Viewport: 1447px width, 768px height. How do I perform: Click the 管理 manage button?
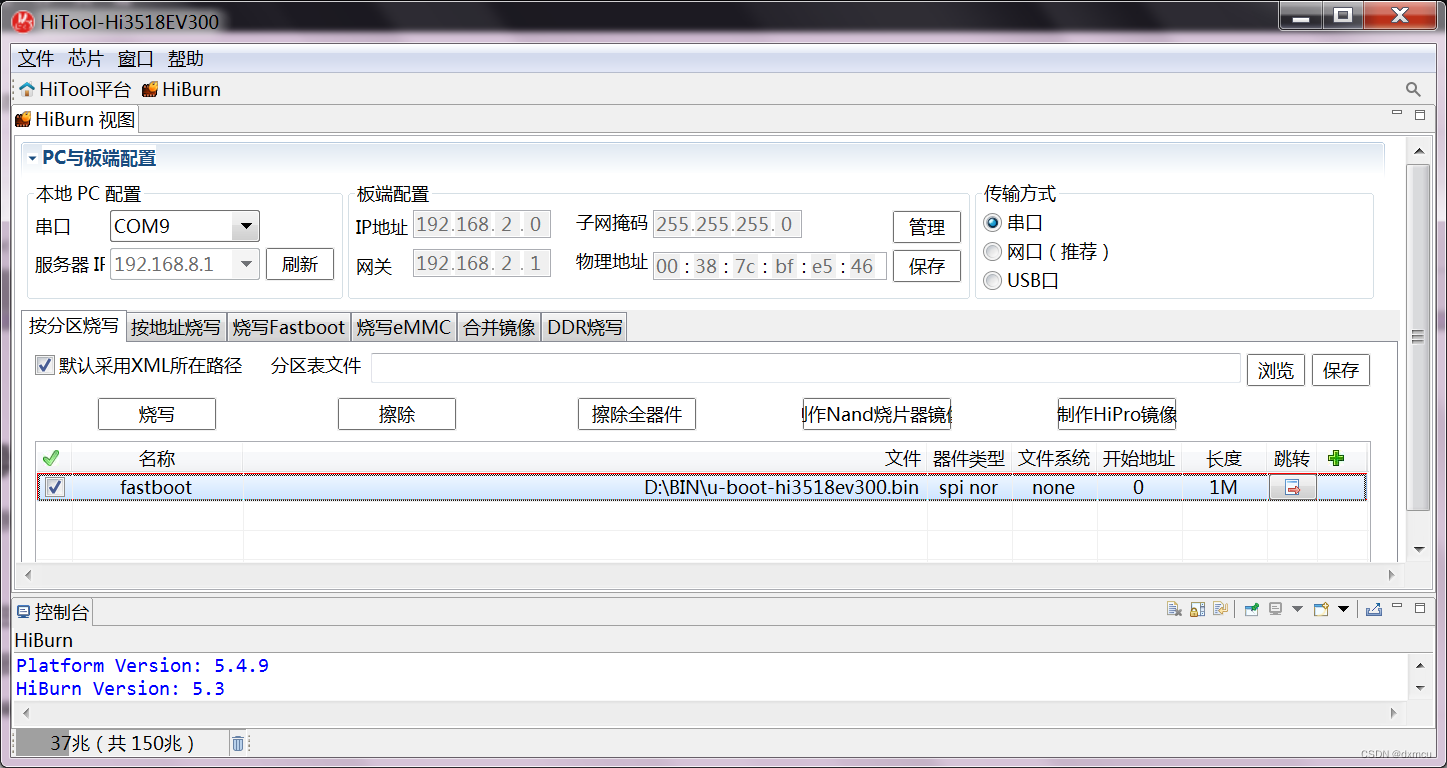click(927, 227)
